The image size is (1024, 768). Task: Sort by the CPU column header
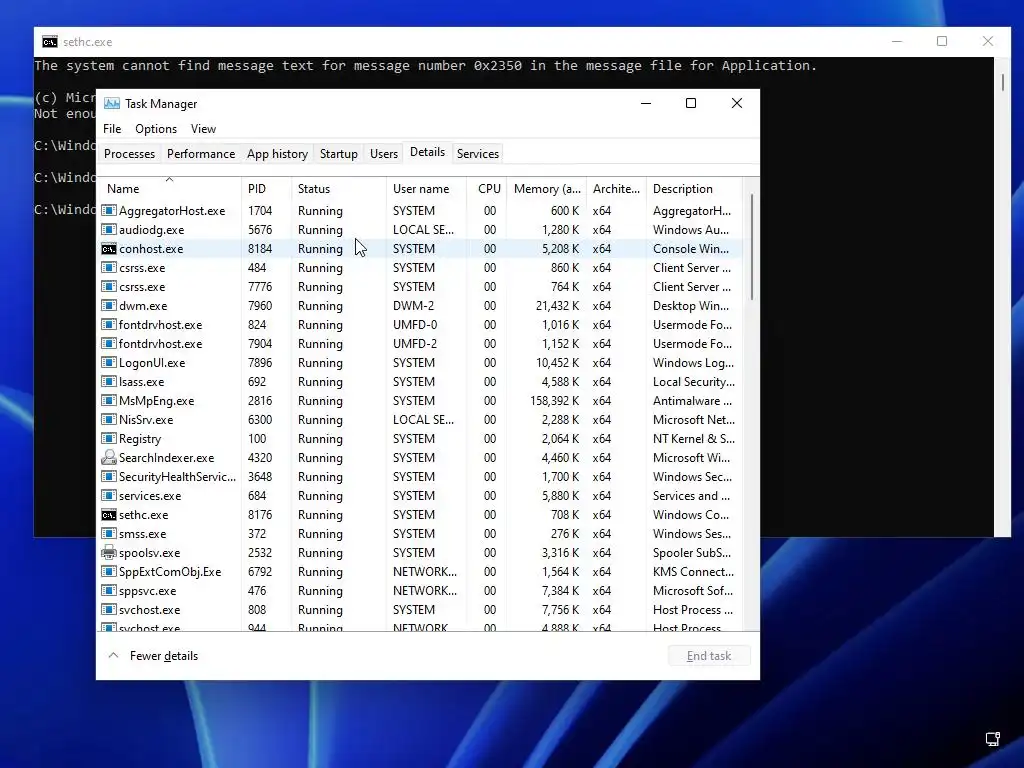point(487,188)
